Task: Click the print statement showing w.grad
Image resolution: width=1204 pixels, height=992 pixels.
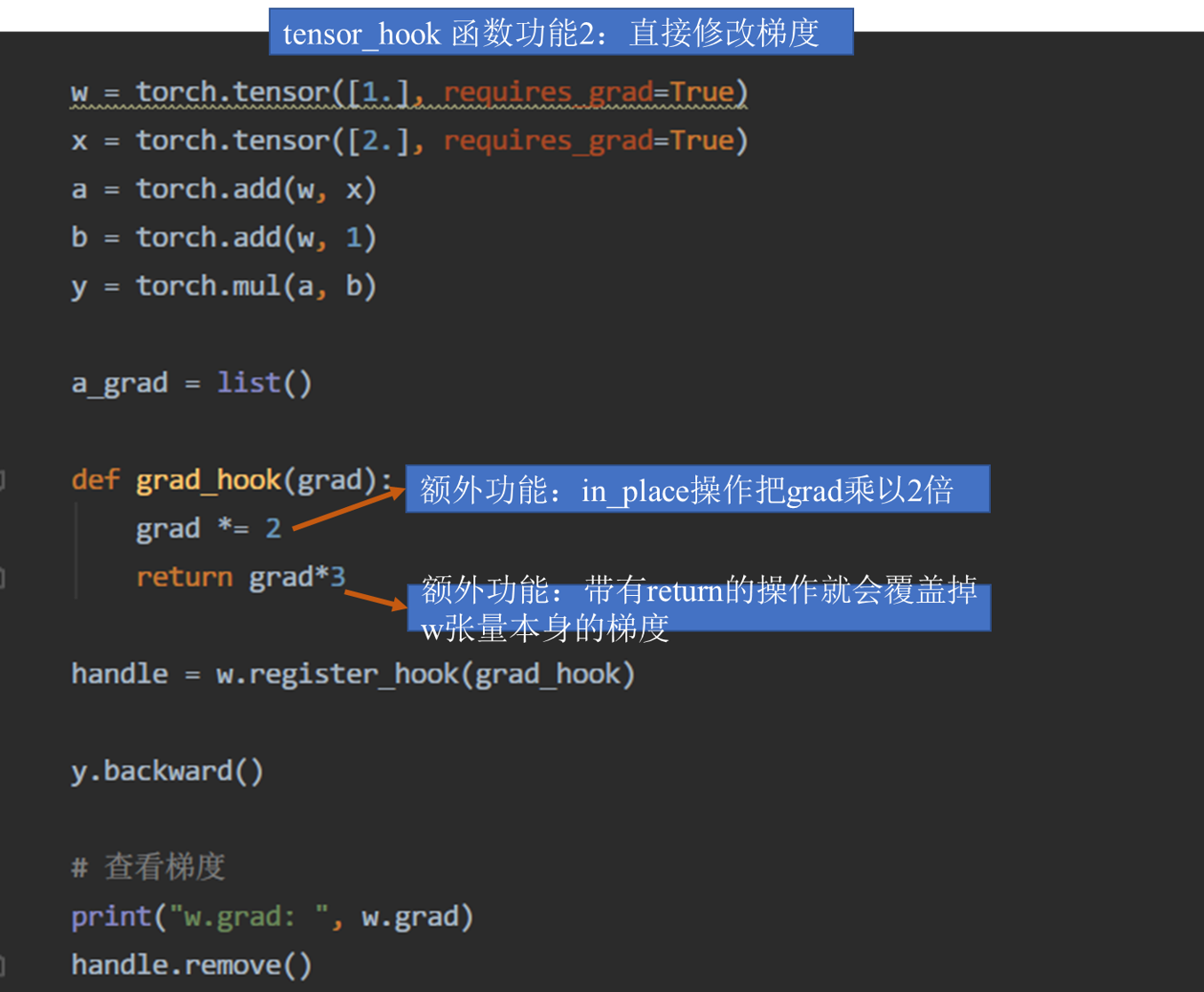Action: click(x=273, y=916)
